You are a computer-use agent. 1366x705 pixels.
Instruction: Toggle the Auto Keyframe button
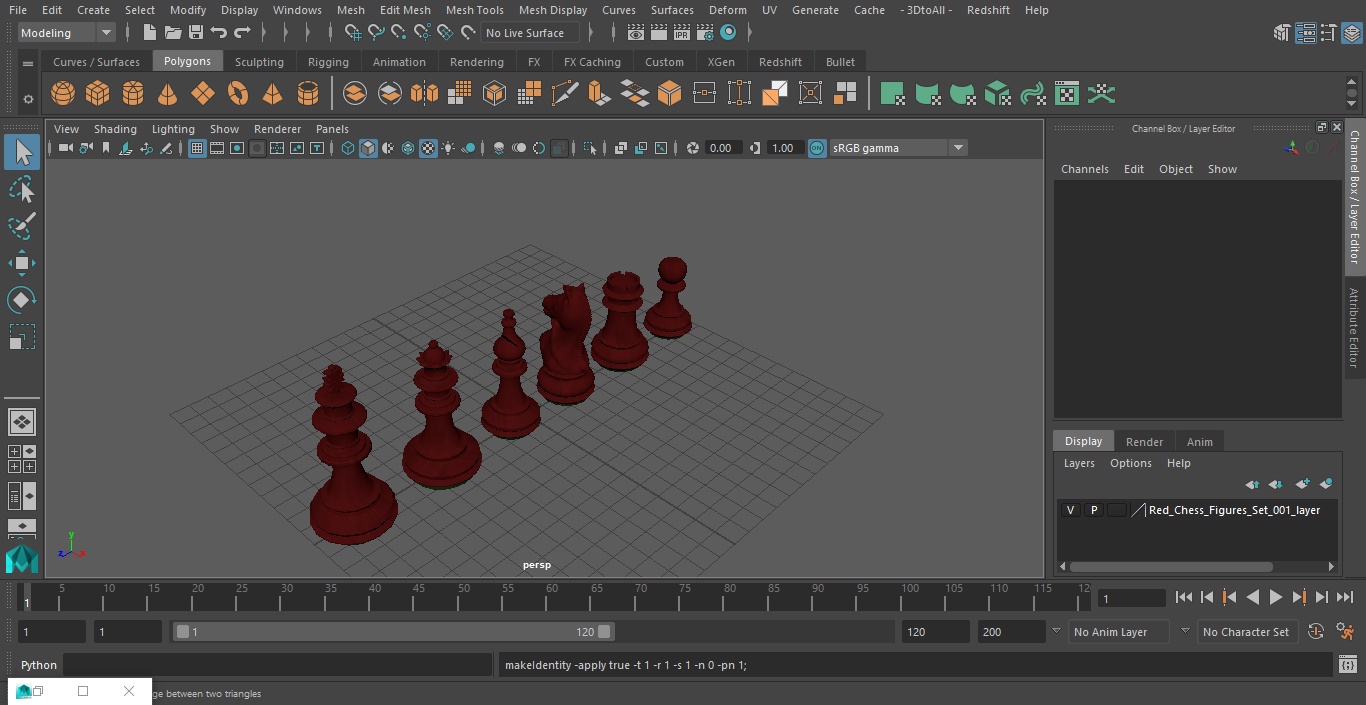(x=1316, y=632)
